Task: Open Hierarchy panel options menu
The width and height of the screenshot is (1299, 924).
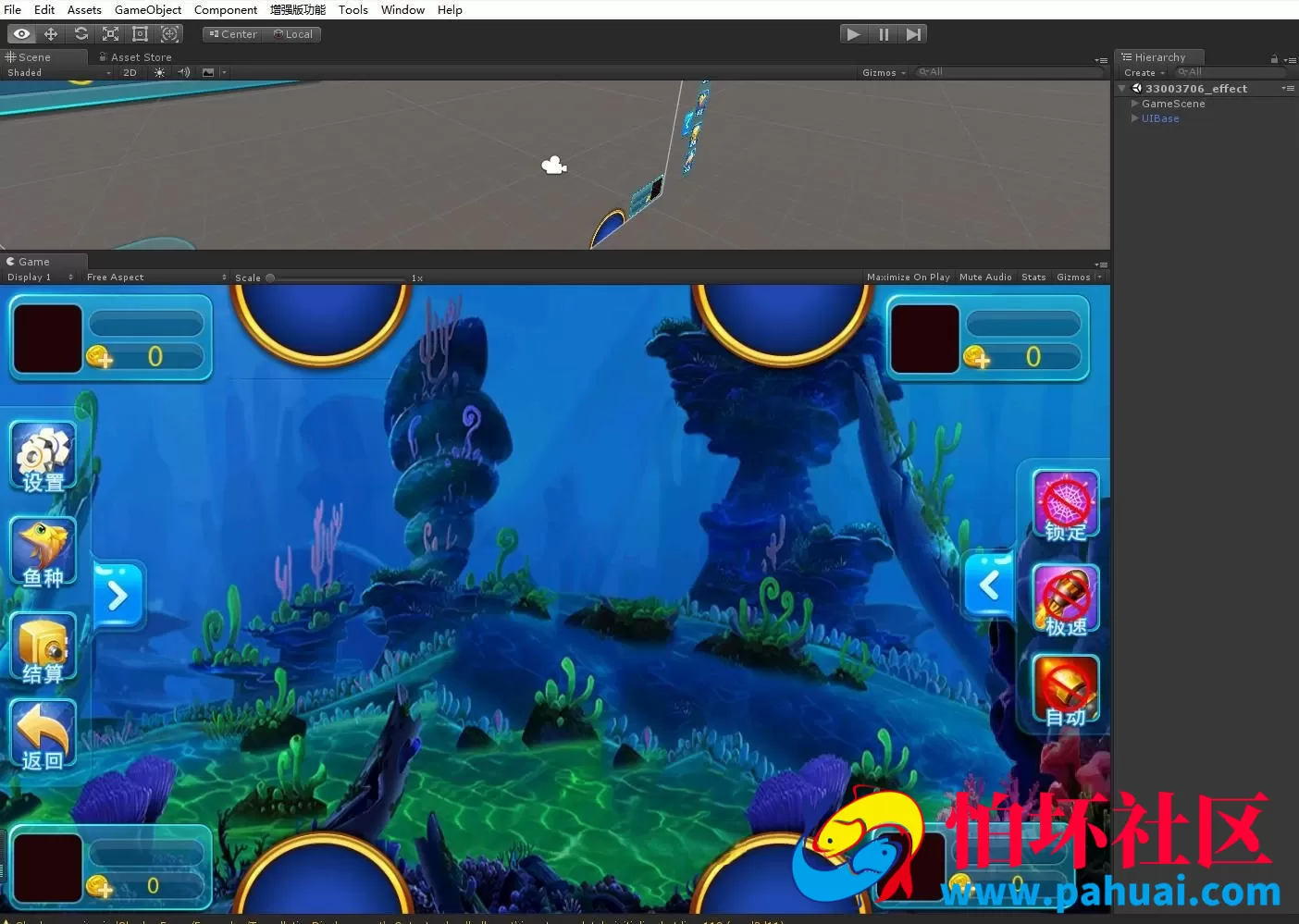Action: click(1290, 59)
